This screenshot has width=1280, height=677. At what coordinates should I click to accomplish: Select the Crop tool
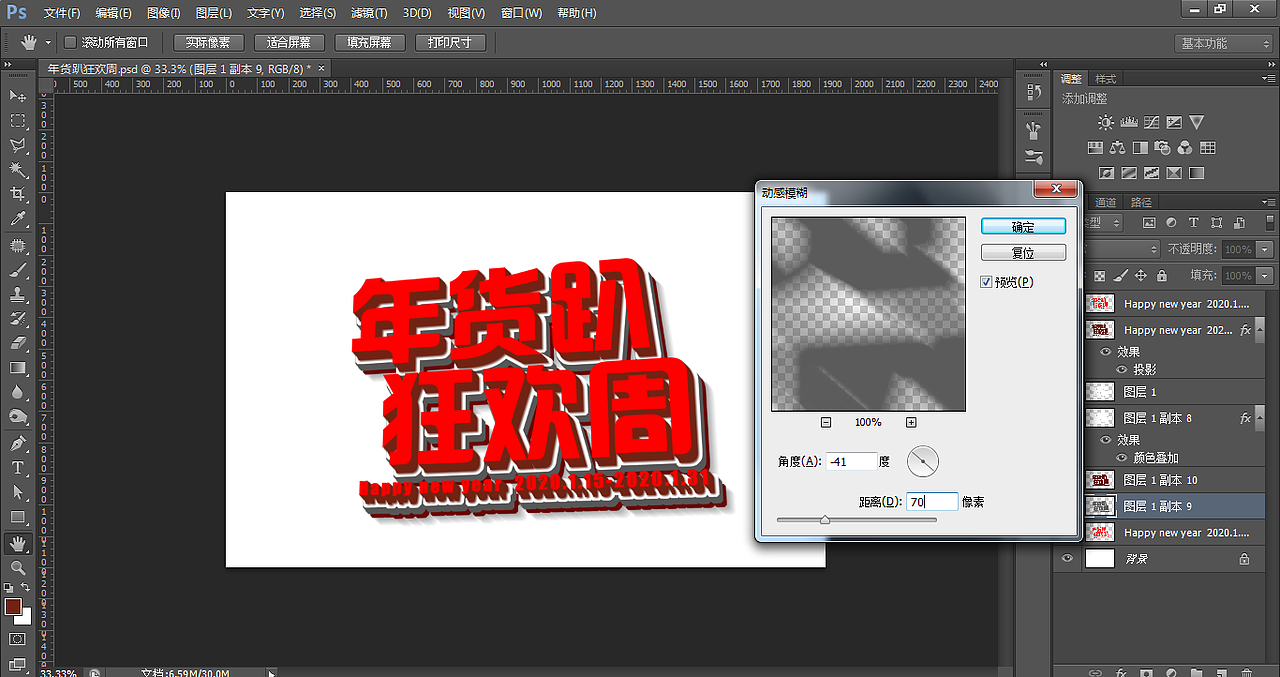pos(16,194)
